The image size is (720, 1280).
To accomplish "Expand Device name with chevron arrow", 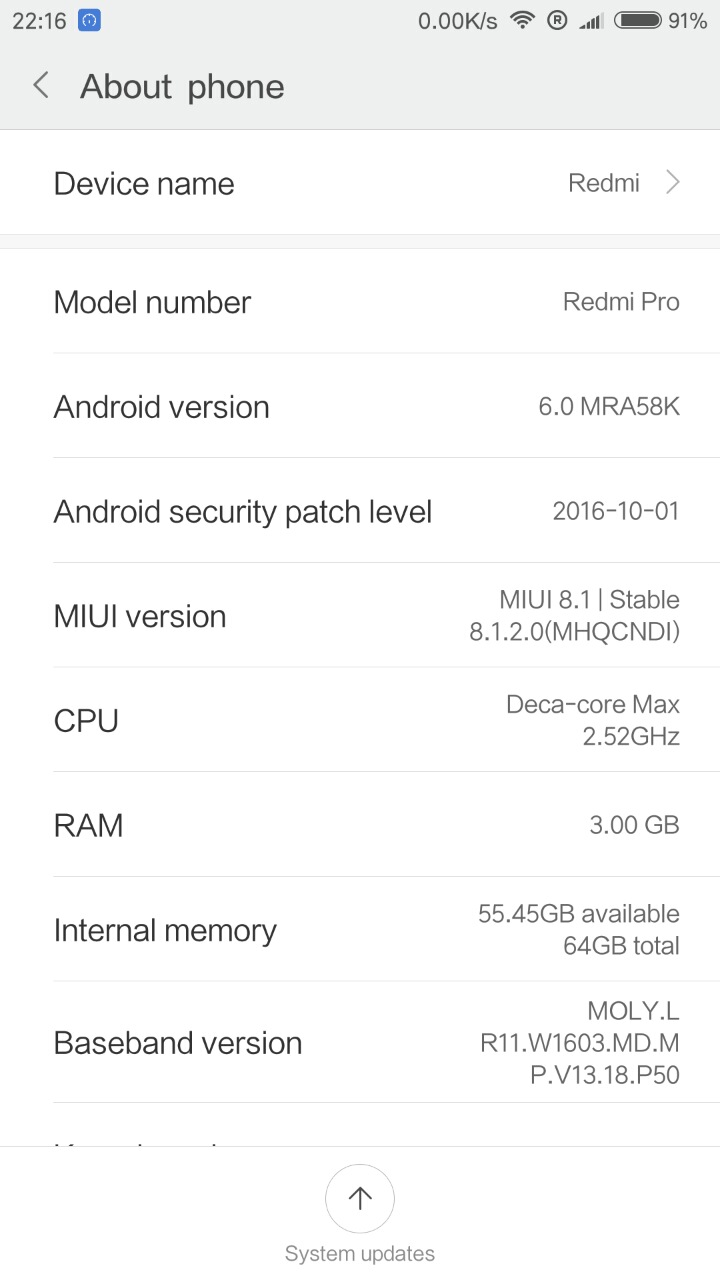I will (x=673, y=183).
